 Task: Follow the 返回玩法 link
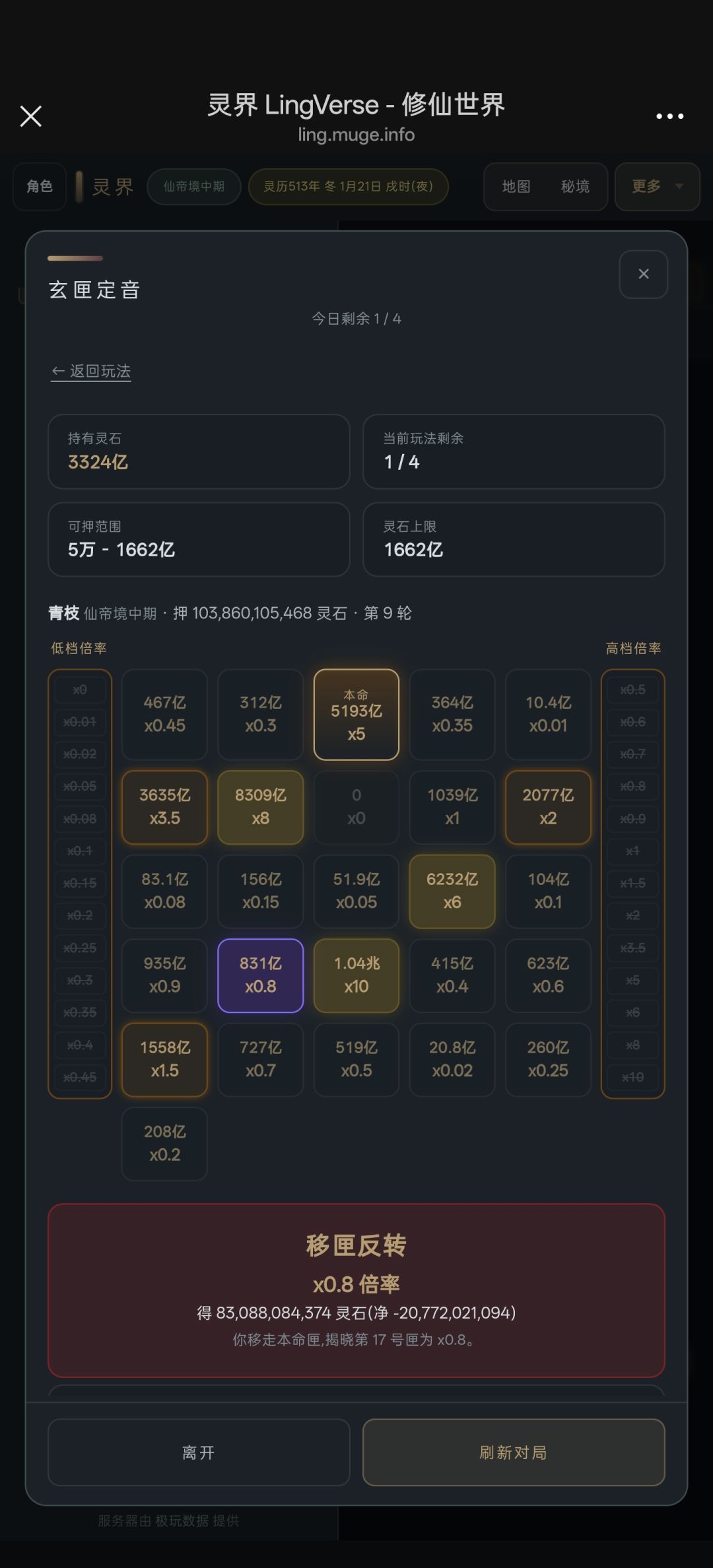(91, 372)
